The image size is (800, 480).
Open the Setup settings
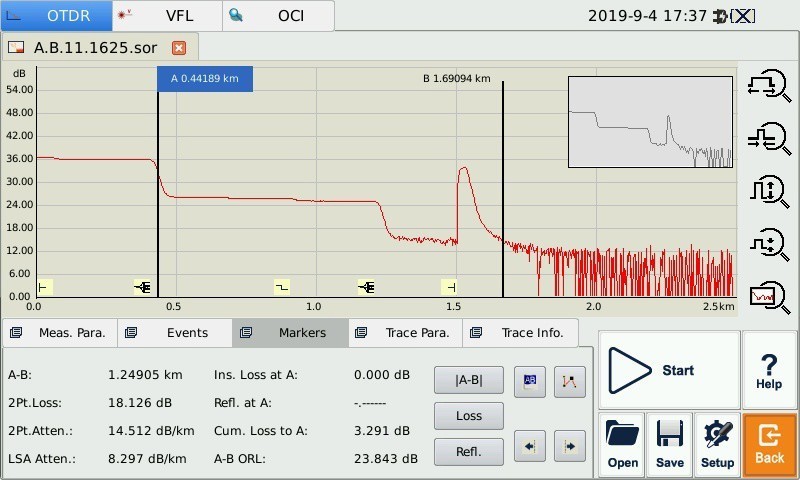click(717, 444)
